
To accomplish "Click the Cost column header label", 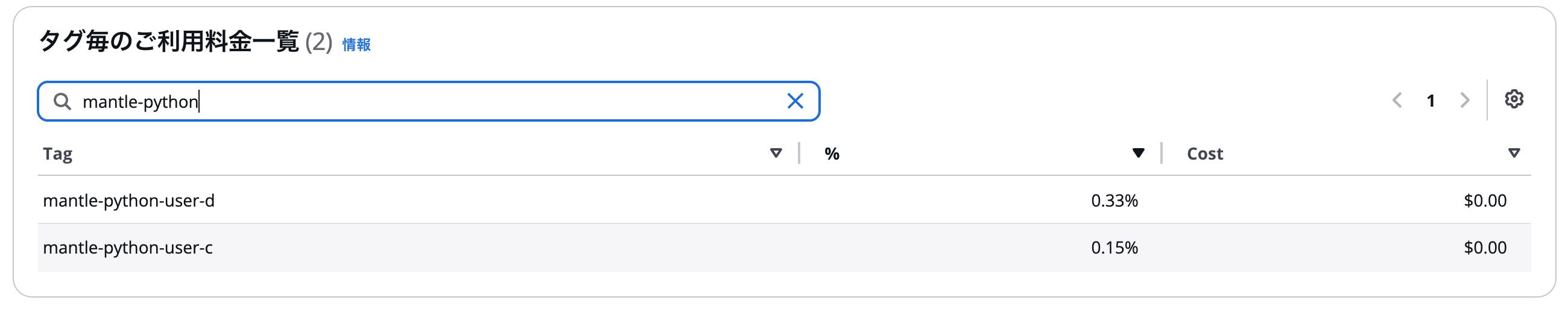I will 1204,154.
